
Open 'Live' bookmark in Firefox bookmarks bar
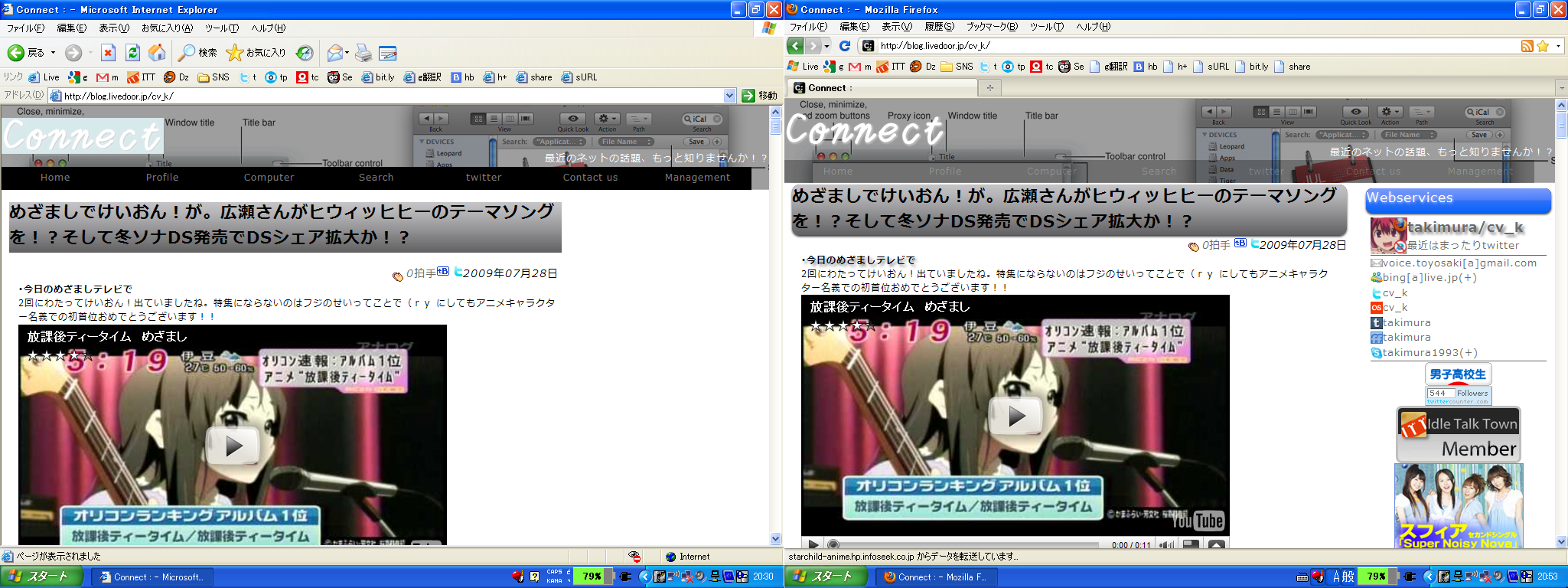803,67
